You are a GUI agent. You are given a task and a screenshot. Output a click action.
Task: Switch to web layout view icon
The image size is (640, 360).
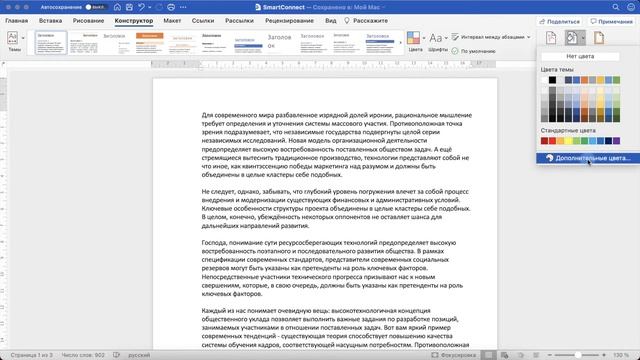point(504,355)
